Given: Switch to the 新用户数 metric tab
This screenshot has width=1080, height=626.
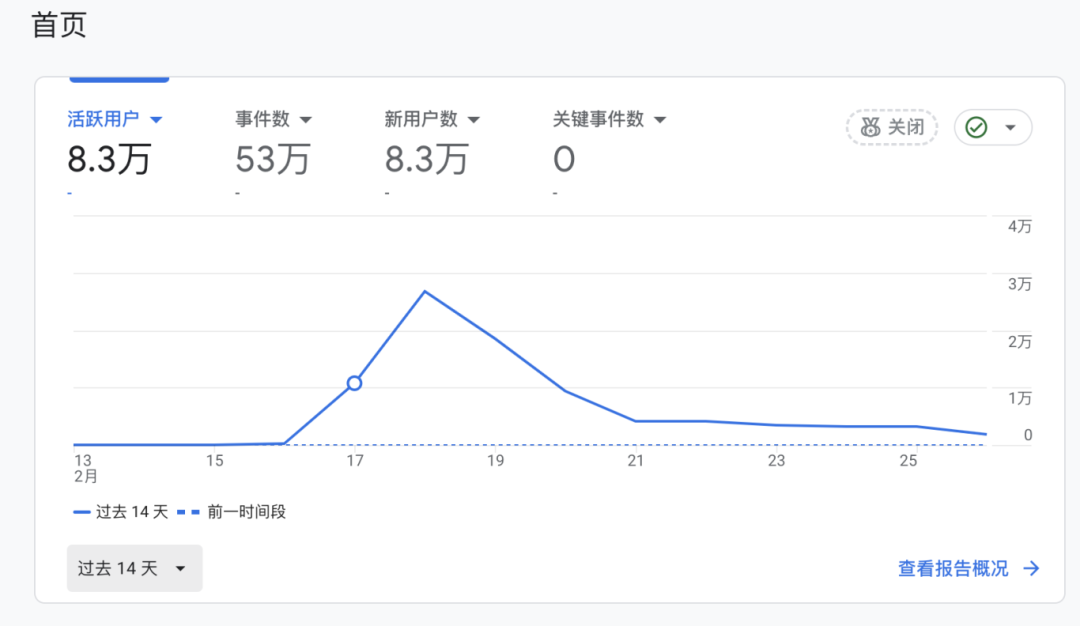Looking at the screenshot, I should (x=421, y=119).
